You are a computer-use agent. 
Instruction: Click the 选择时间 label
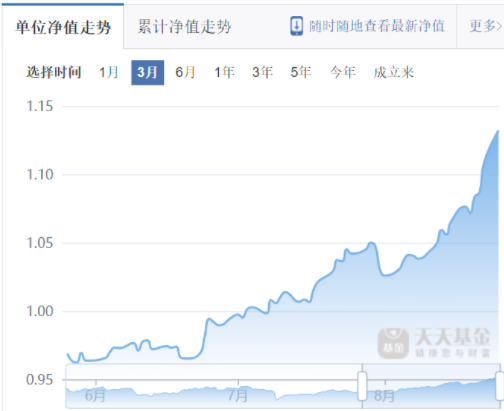click(54, 72)
